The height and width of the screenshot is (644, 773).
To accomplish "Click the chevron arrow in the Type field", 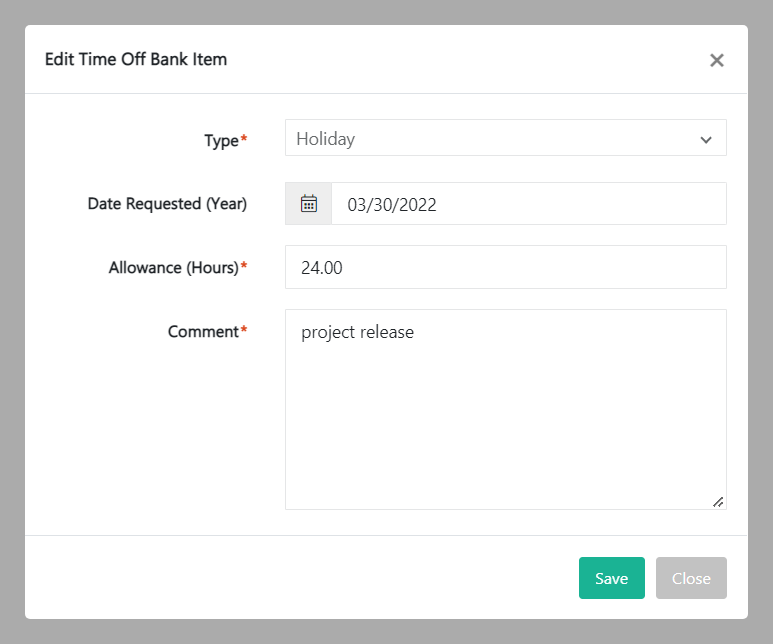I will tap(706, 140).
